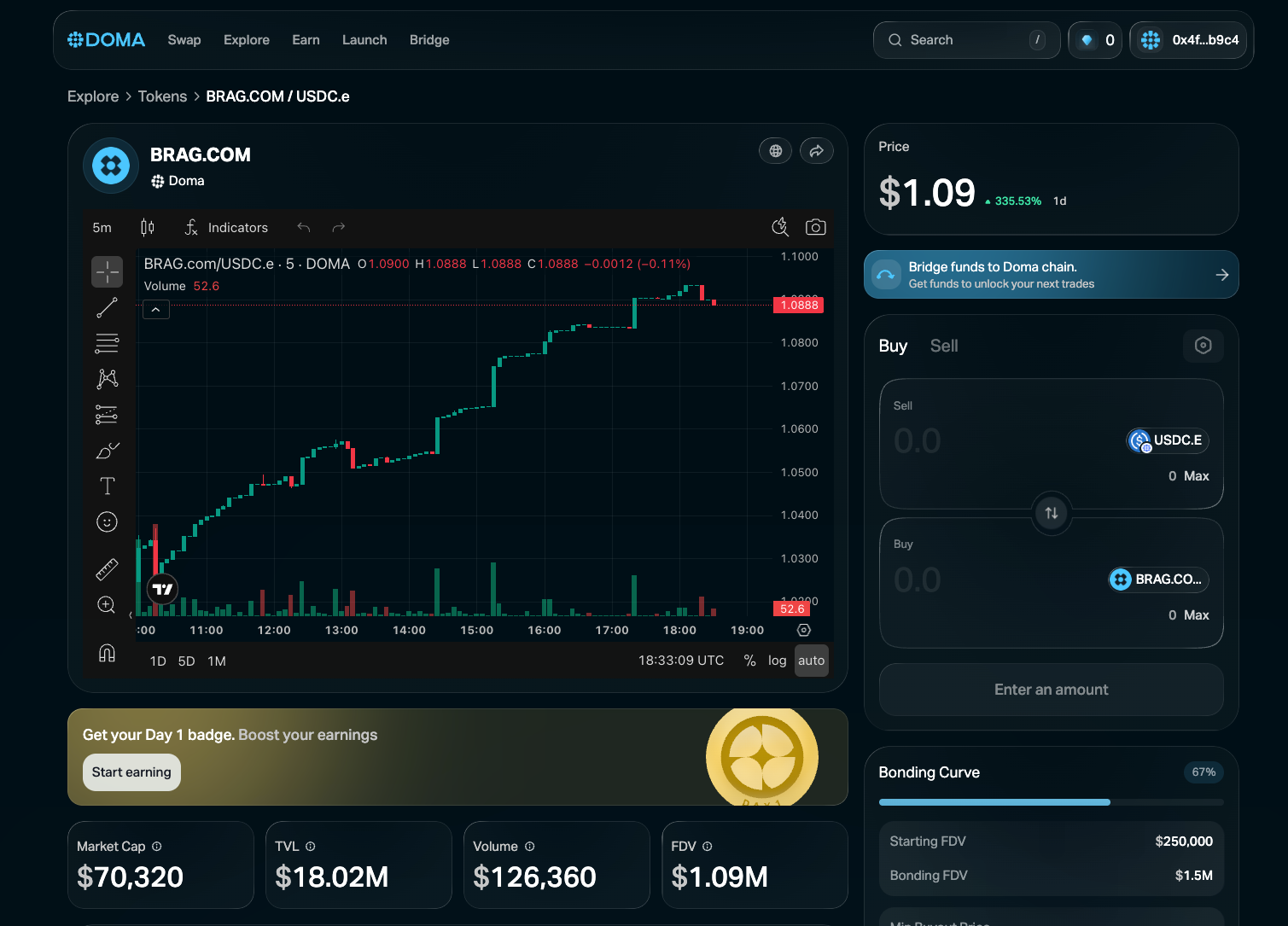Switch to the Sell tab
Screen dimensions: 1288x926
point(943,346)
